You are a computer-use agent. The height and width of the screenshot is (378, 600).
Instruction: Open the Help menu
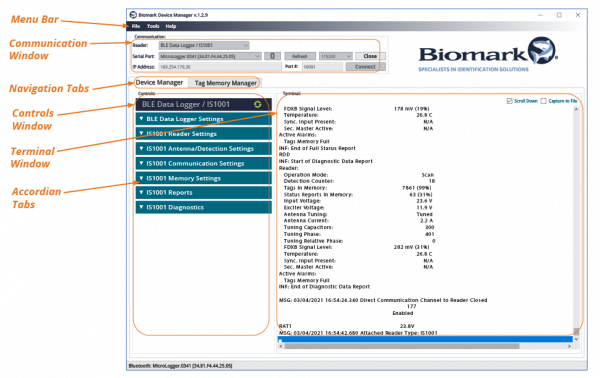click(x=171, y=26)
